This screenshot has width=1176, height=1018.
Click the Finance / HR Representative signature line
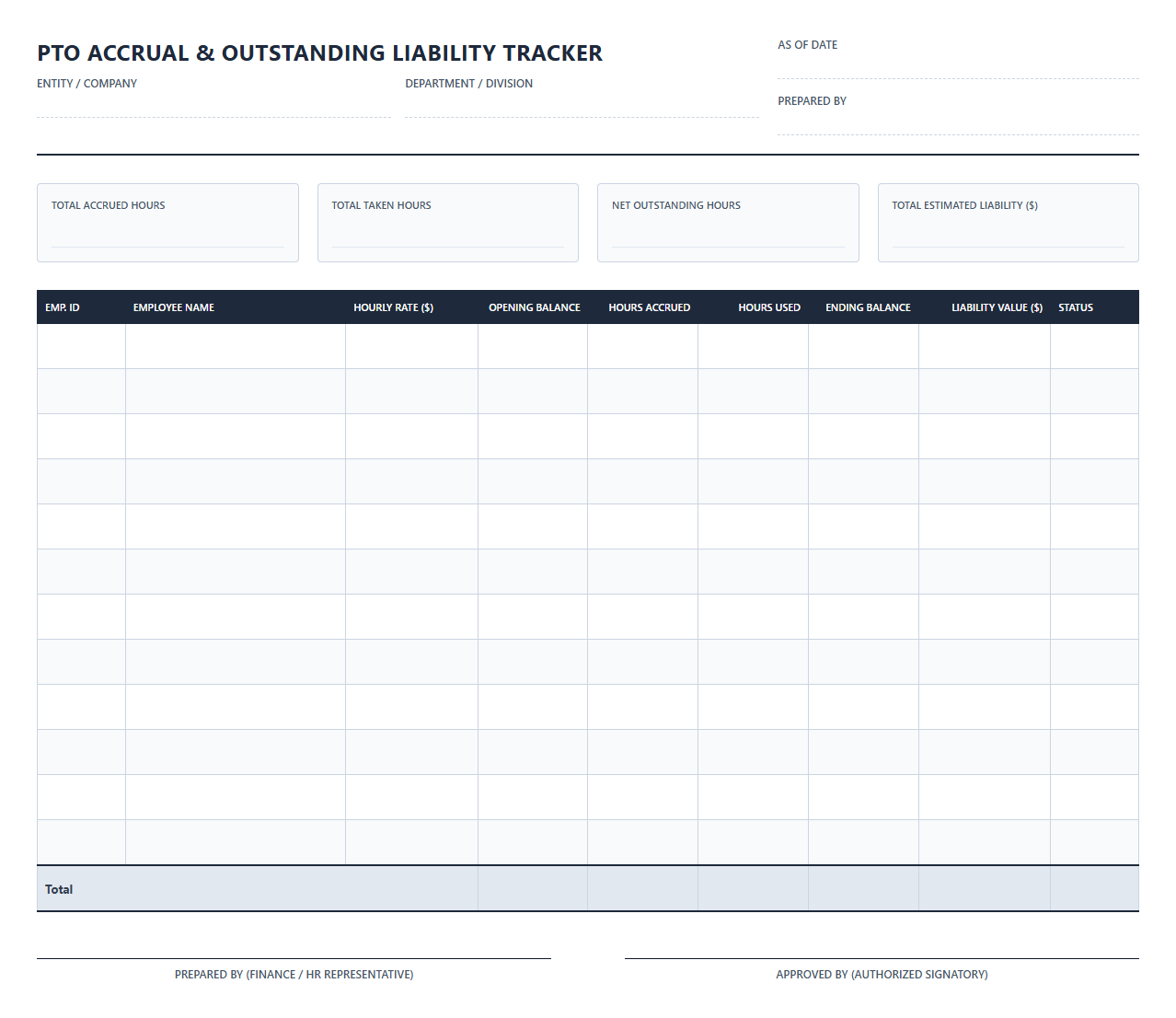click(x=294, y=958)
